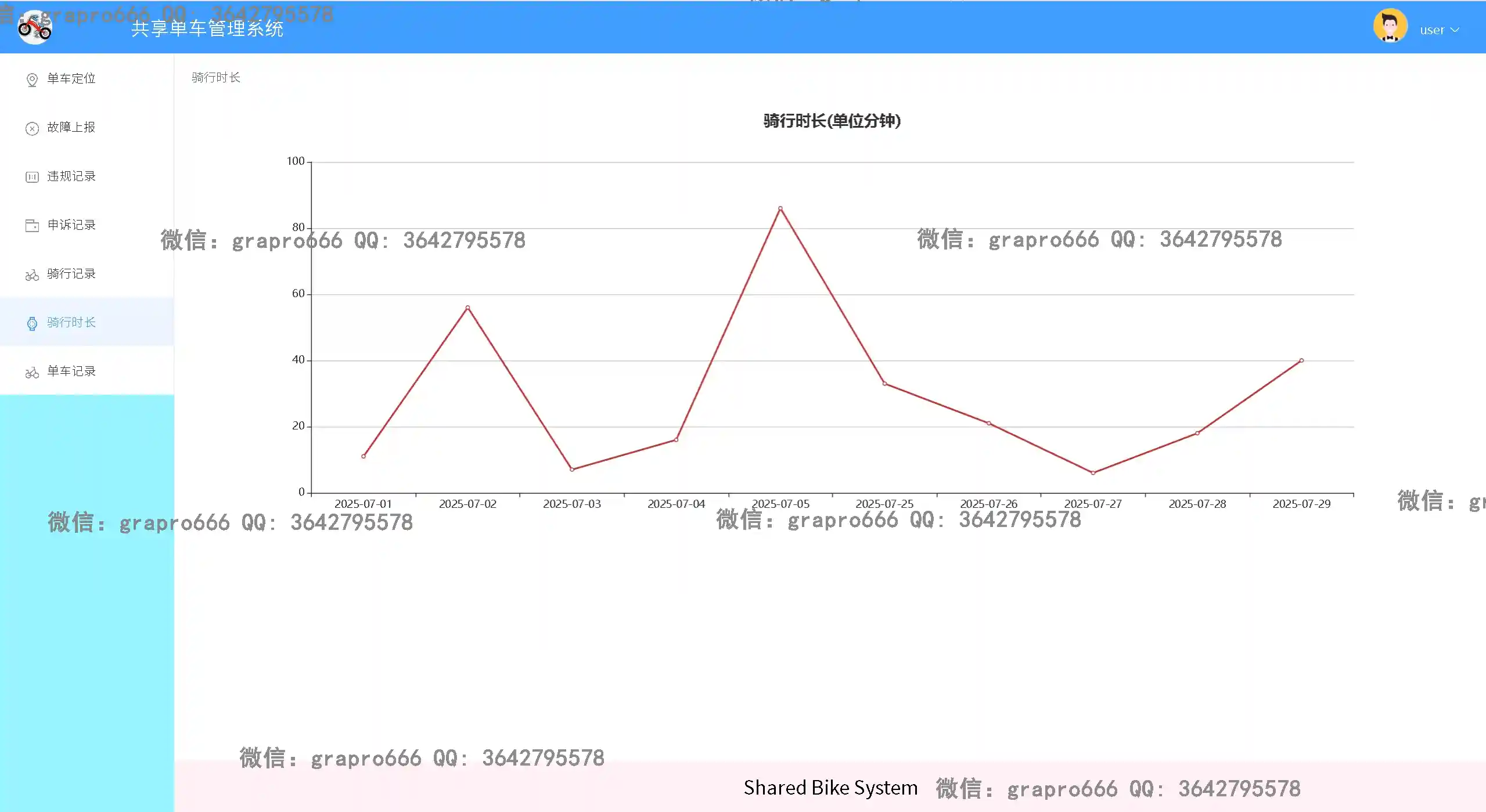Click the bicycle logo in header
The width and height of the screenshot is (1486, 812).
[35, 27]
